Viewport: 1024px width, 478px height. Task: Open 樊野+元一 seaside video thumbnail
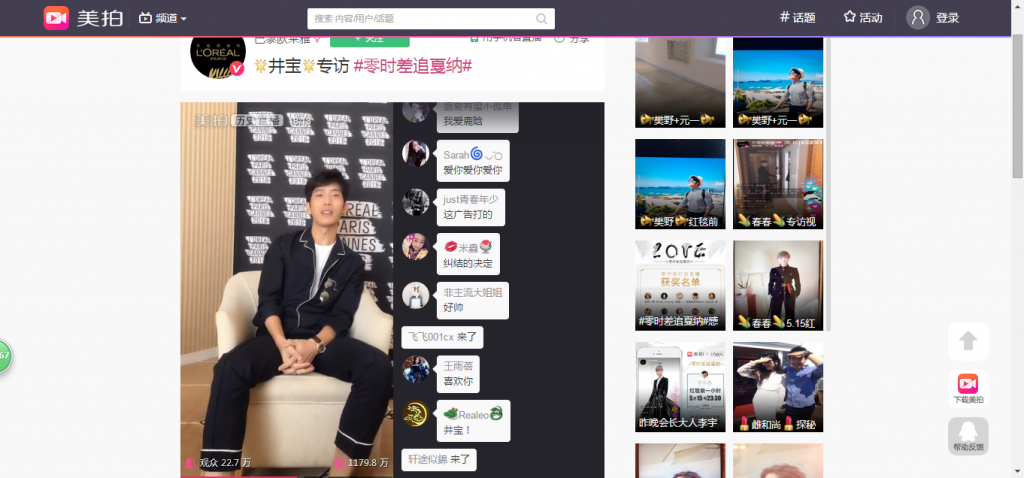[778, 82]
